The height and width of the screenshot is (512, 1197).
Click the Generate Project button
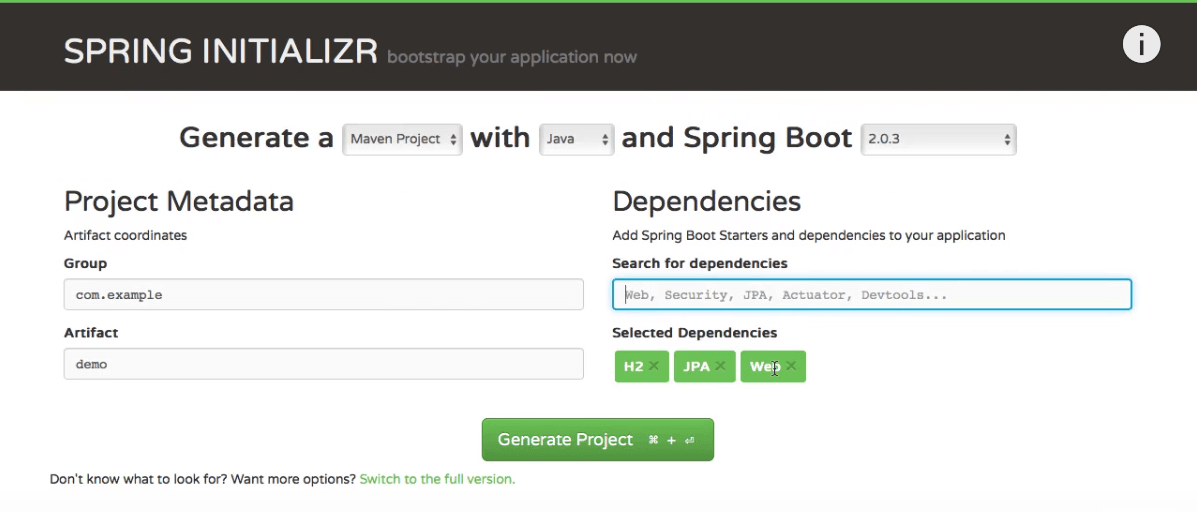pyautogui.click(x=598, y=440)
